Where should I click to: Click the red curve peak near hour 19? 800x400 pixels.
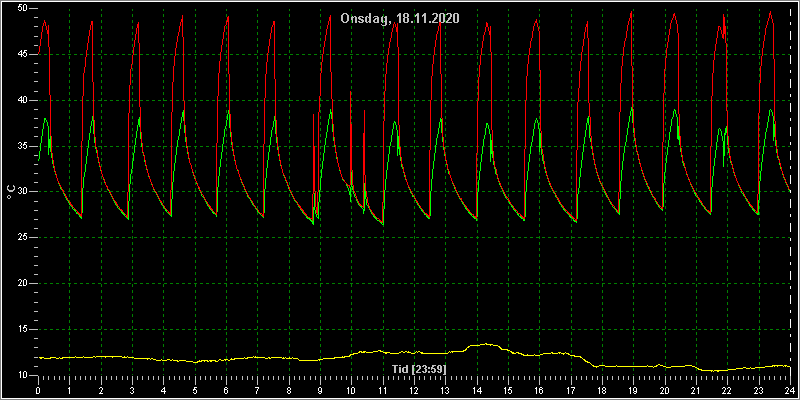(x=632, y=12)
